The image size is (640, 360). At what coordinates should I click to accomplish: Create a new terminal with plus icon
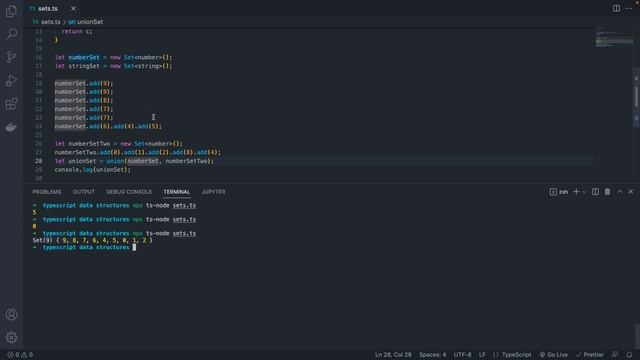[x=576, y=192]
